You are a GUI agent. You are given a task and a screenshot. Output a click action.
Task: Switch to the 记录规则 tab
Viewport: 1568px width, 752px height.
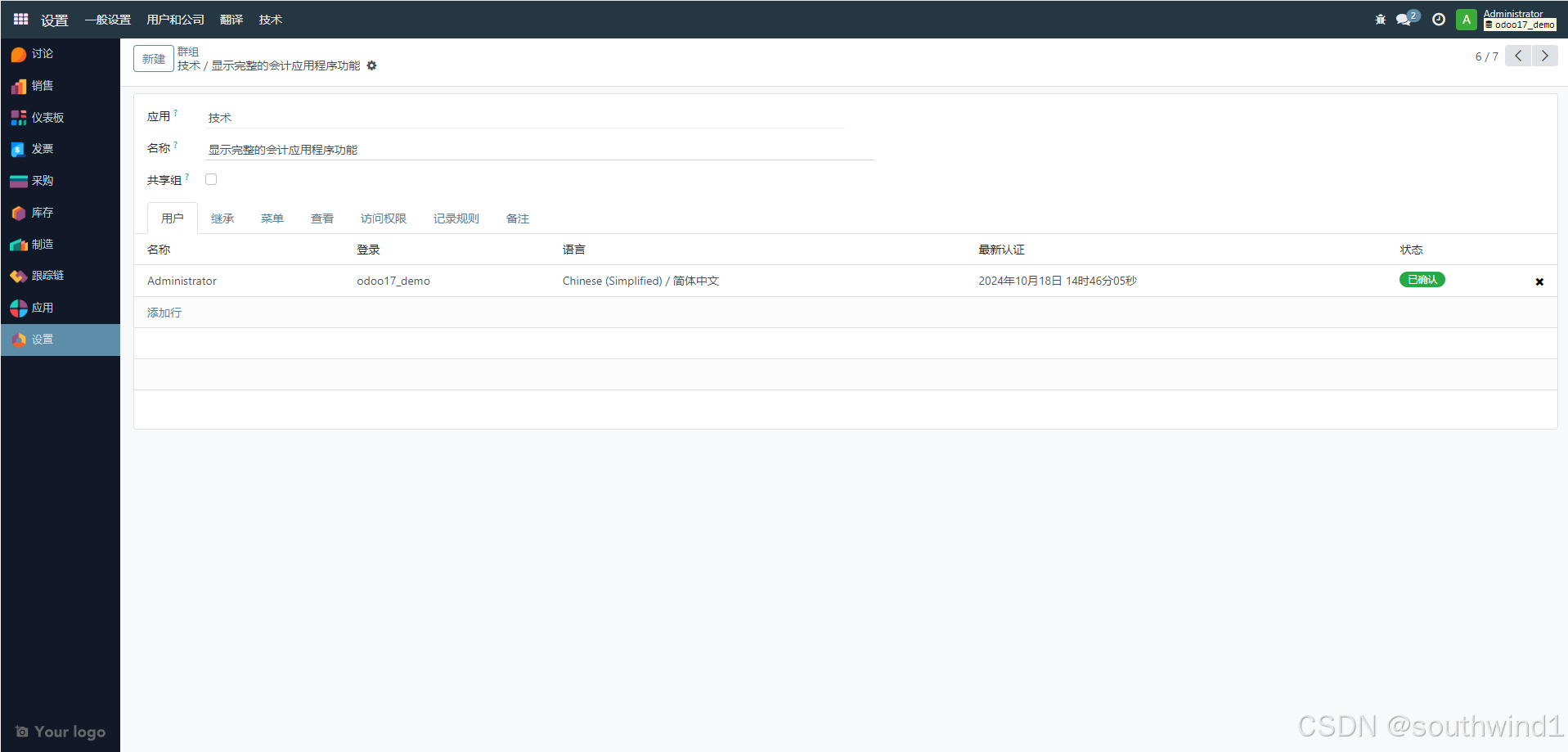click(x=456, y=218)
